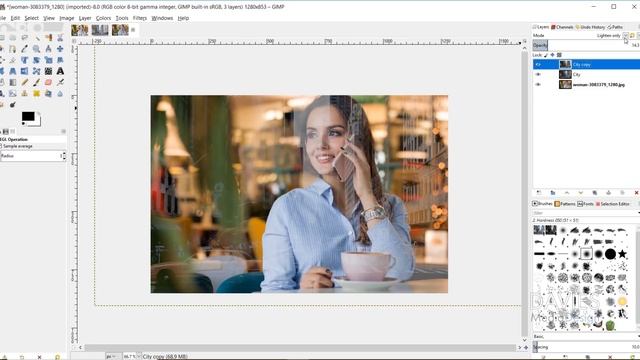
Task: Select the Zoom magnifier tool
Action: [x=36, y=49]
